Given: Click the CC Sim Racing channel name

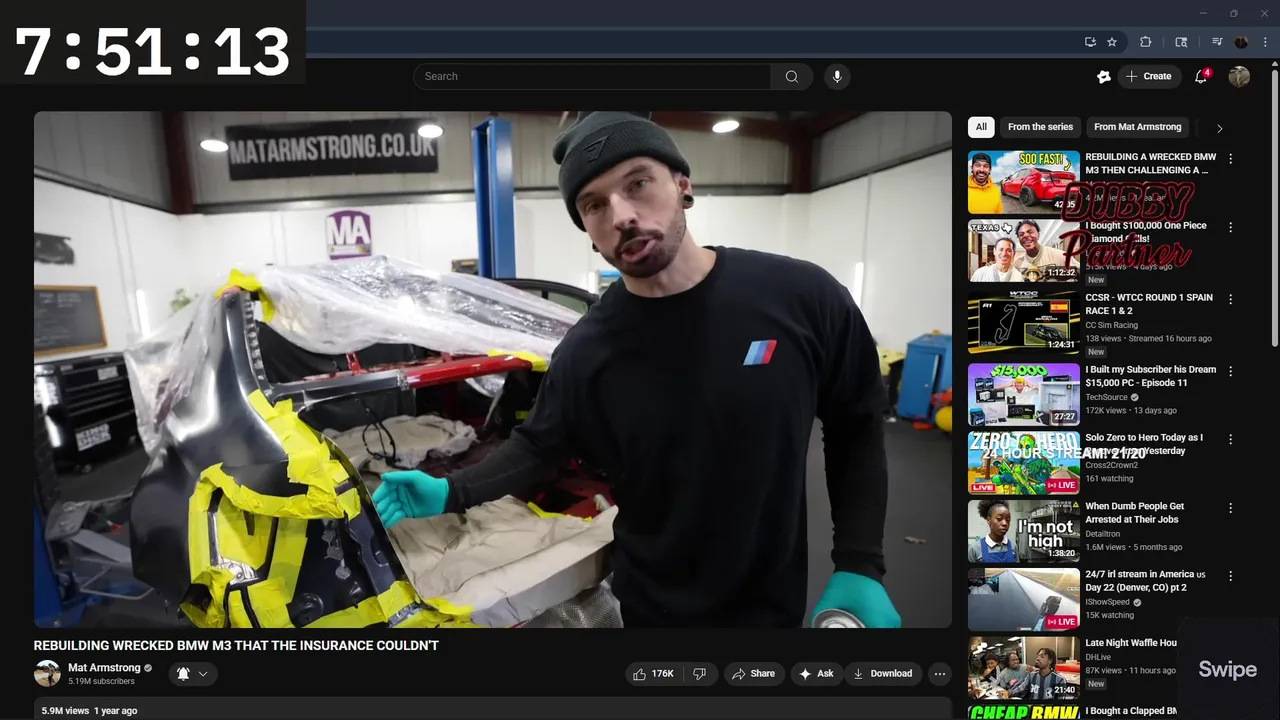Looking at the screenshot, I should pos(1112,325).
